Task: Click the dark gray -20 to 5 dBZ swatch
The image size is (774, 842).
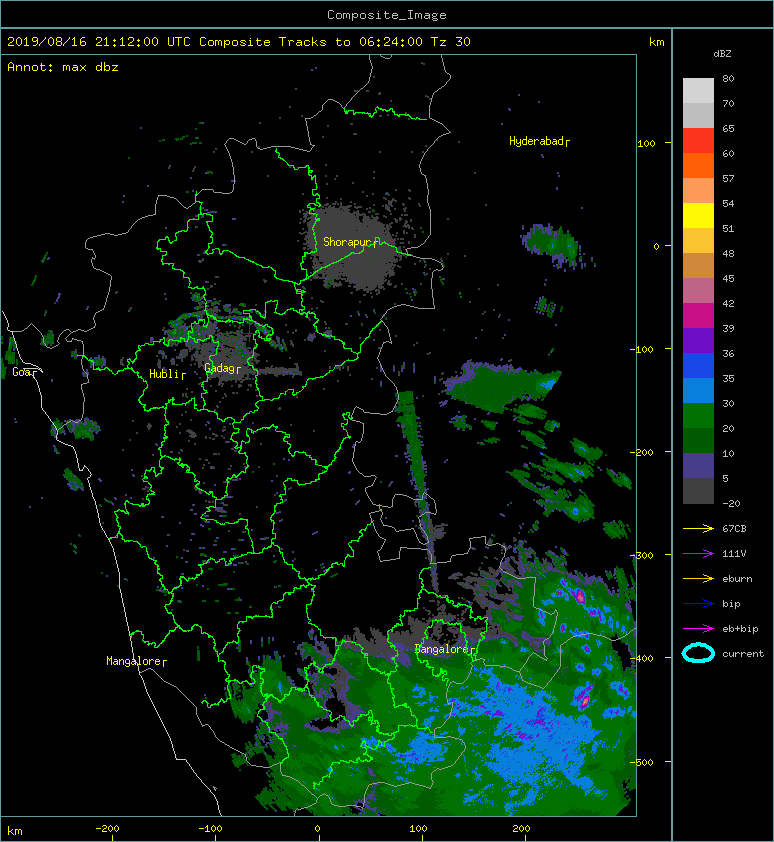Action: [698, 491]
